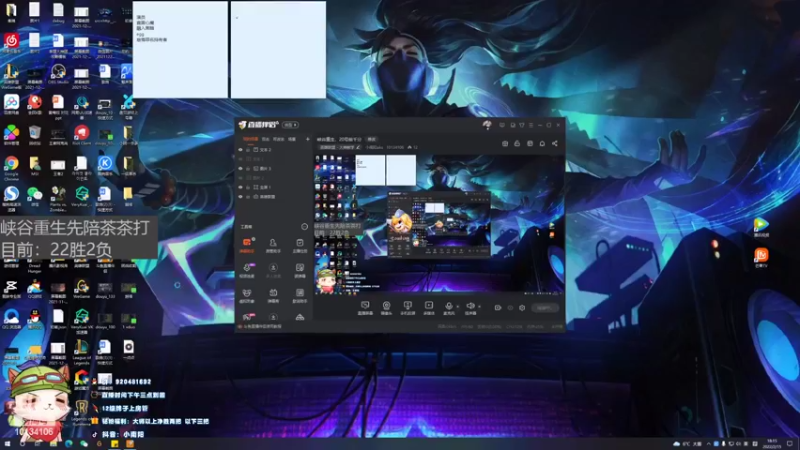Click highlighted orange tool in toolbox

[x=247, y=242]
